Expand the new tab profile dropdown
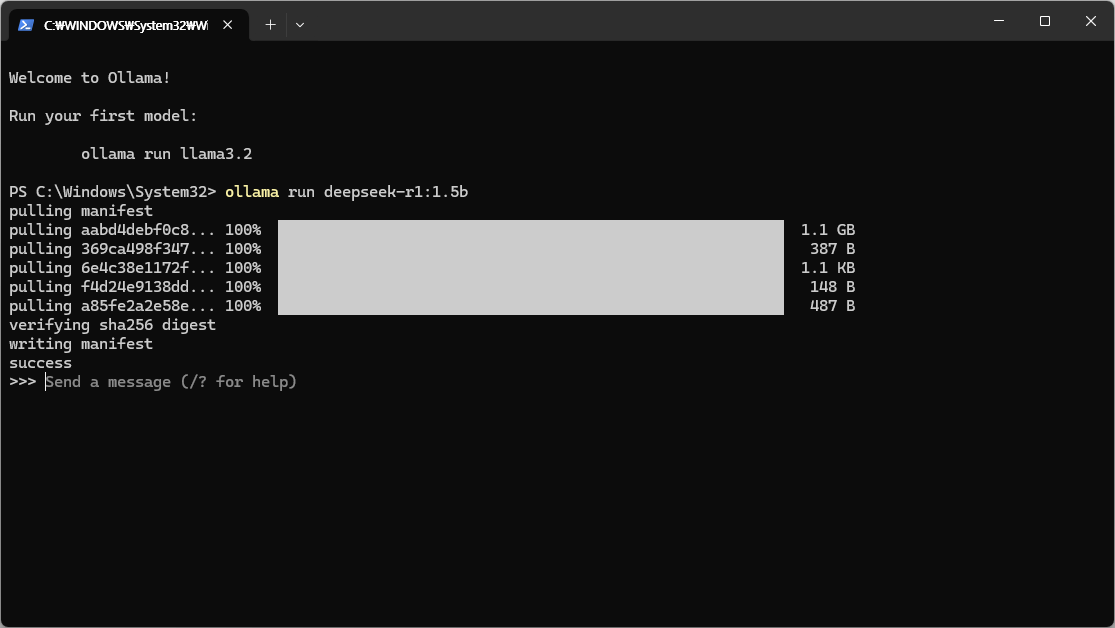1115x628 pixels. [300, 25]
